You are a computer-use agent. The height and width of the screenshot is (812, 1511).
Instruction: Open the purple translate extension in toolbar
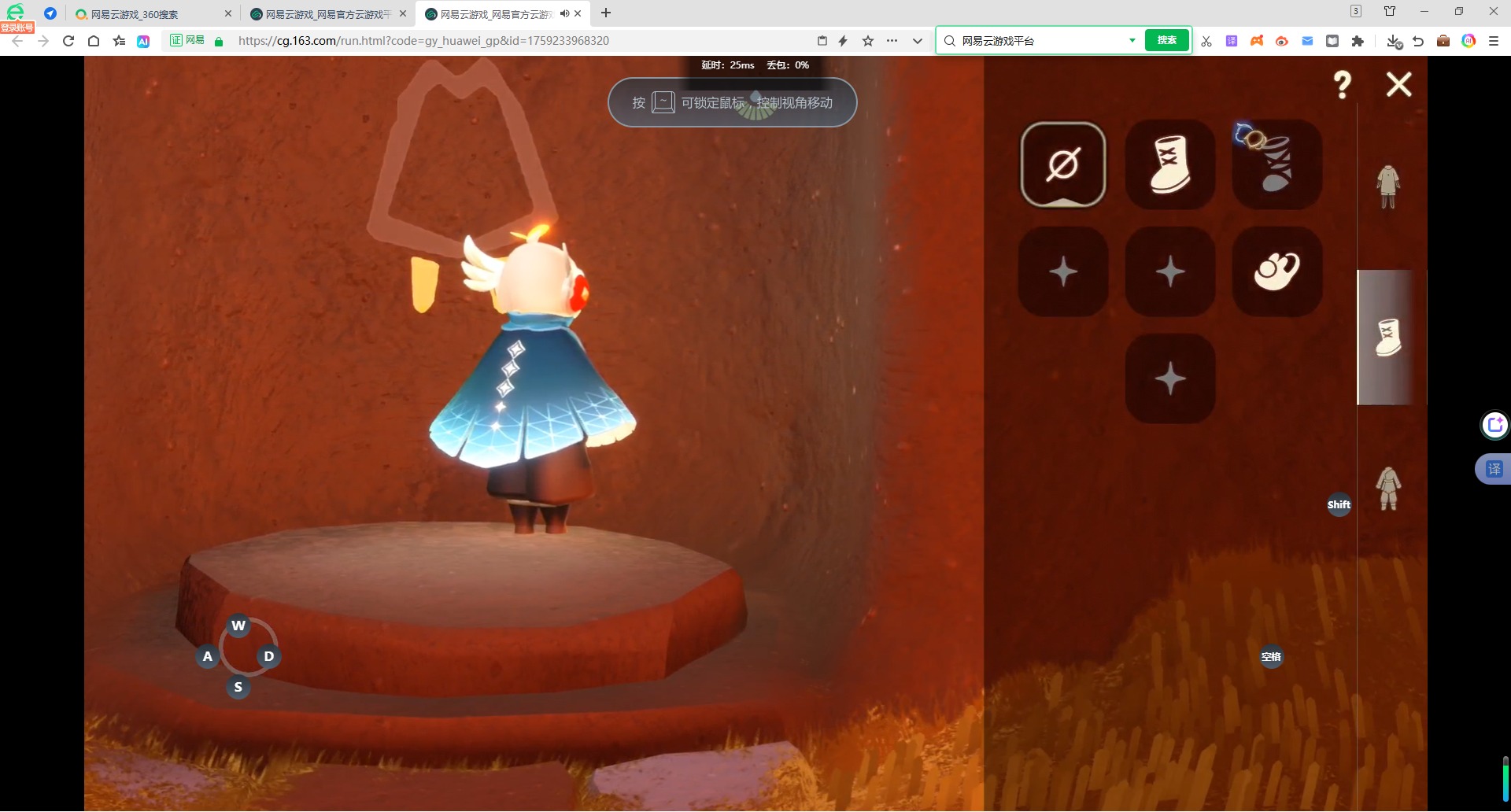point(1232,41)
